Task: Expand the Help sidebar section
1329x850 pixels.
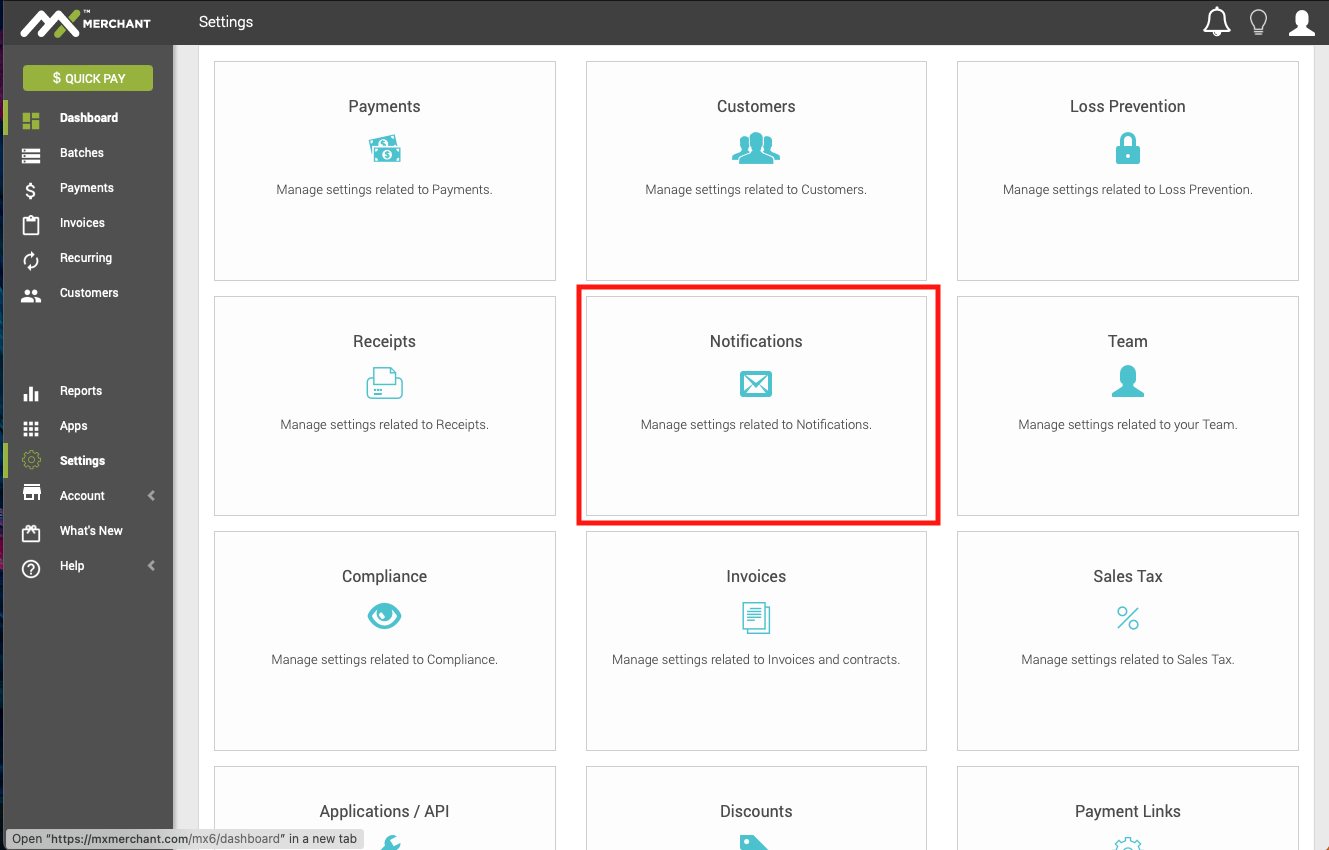Action: [x=71, y=565]
